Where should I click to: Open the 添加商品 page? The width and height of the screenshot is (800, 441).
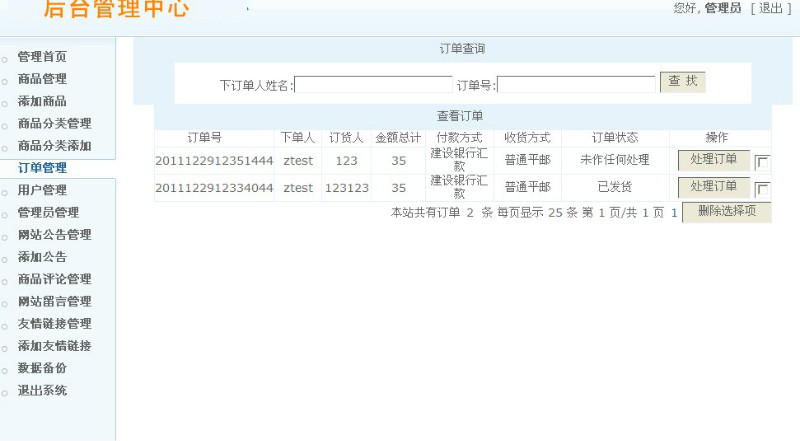pos(42,101)
